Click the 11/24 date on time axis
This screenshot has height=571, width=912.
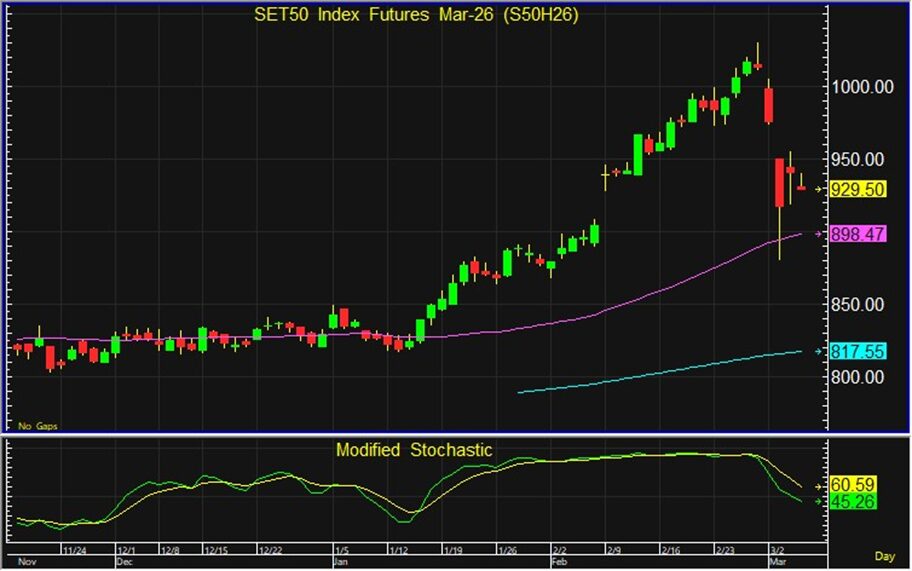pyautogui.click(x=74, y=550)
